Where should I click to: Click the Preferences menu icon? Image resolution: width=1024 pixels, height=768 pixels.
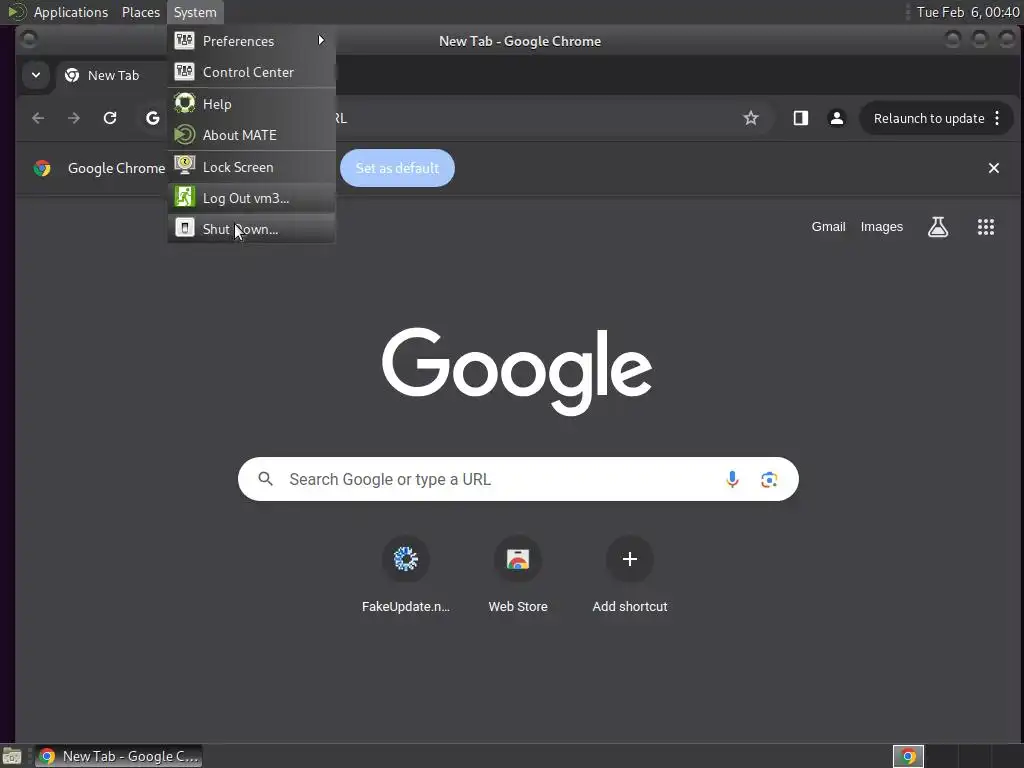[x=184, y=40]
